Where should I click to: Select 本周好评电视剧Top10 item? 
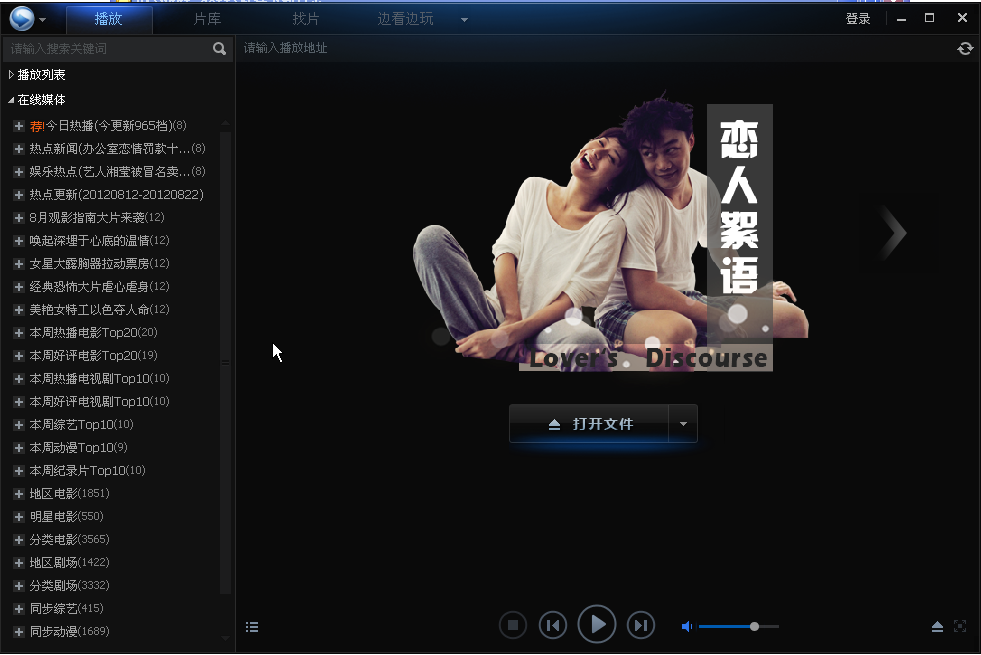(x=99, y=402)
